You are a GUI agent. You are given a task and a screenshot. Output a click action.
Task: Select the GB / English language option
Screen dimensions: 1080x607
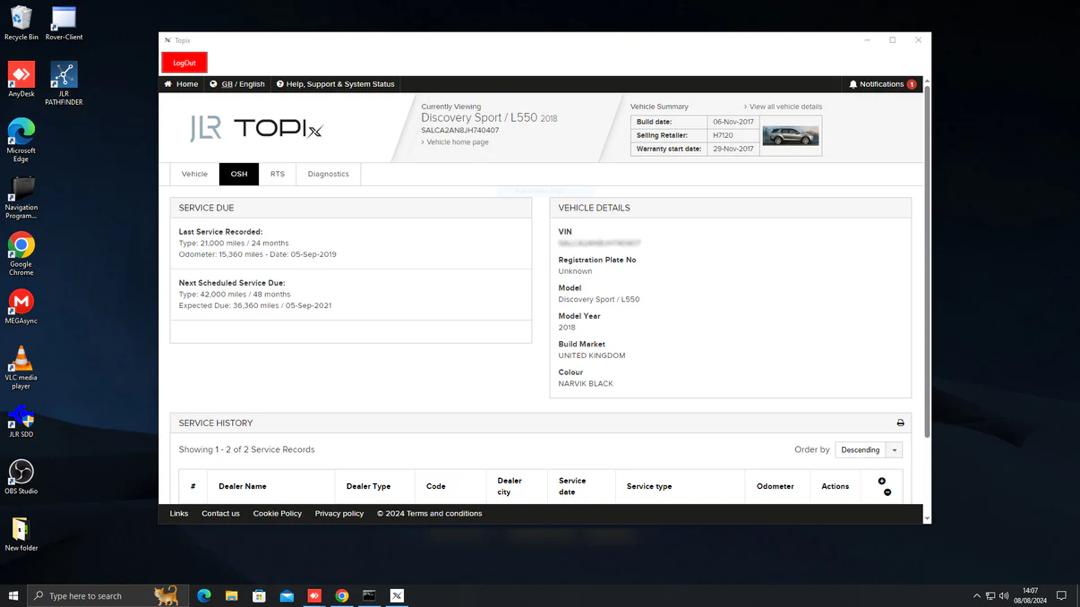pos(237,84)
